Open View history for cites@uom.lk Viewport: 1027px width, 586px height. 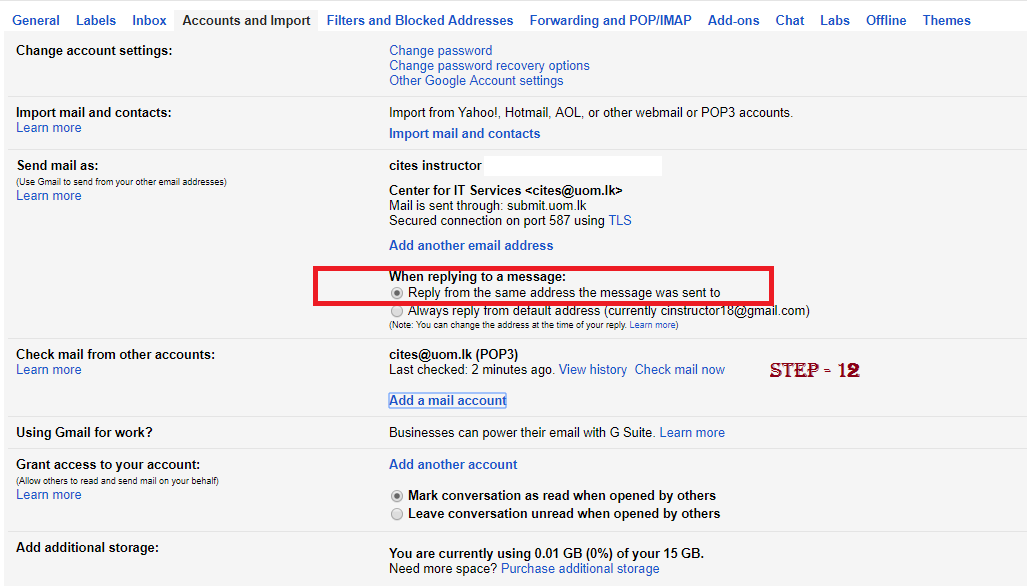[593, 369]
